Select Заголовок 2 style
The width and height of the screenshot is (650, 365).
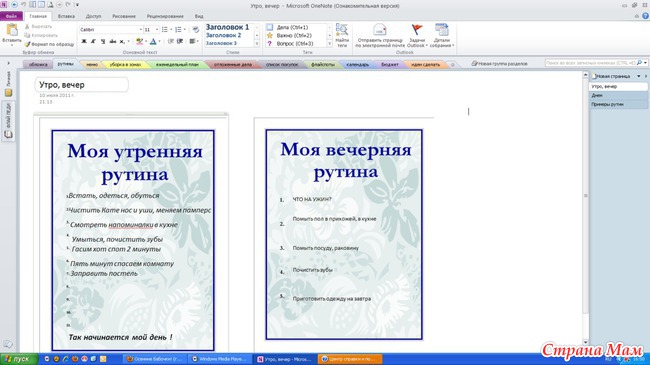[223, 35]
